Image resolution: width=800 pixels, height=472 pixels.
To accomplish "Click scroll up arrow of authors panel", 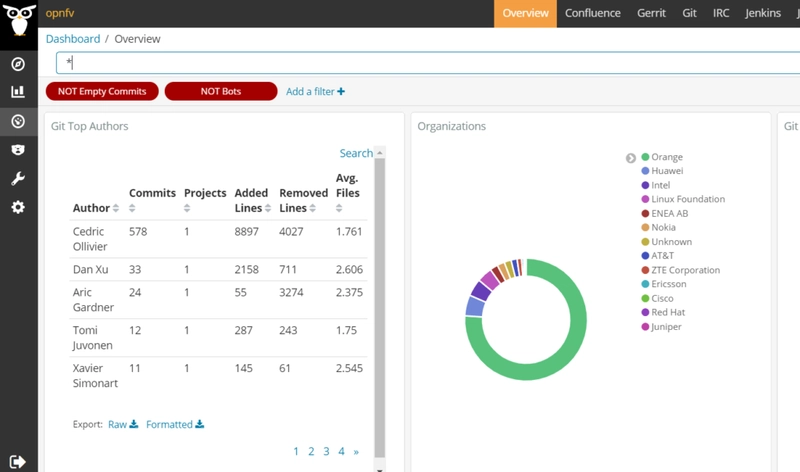I will click(x=380, y=153).
